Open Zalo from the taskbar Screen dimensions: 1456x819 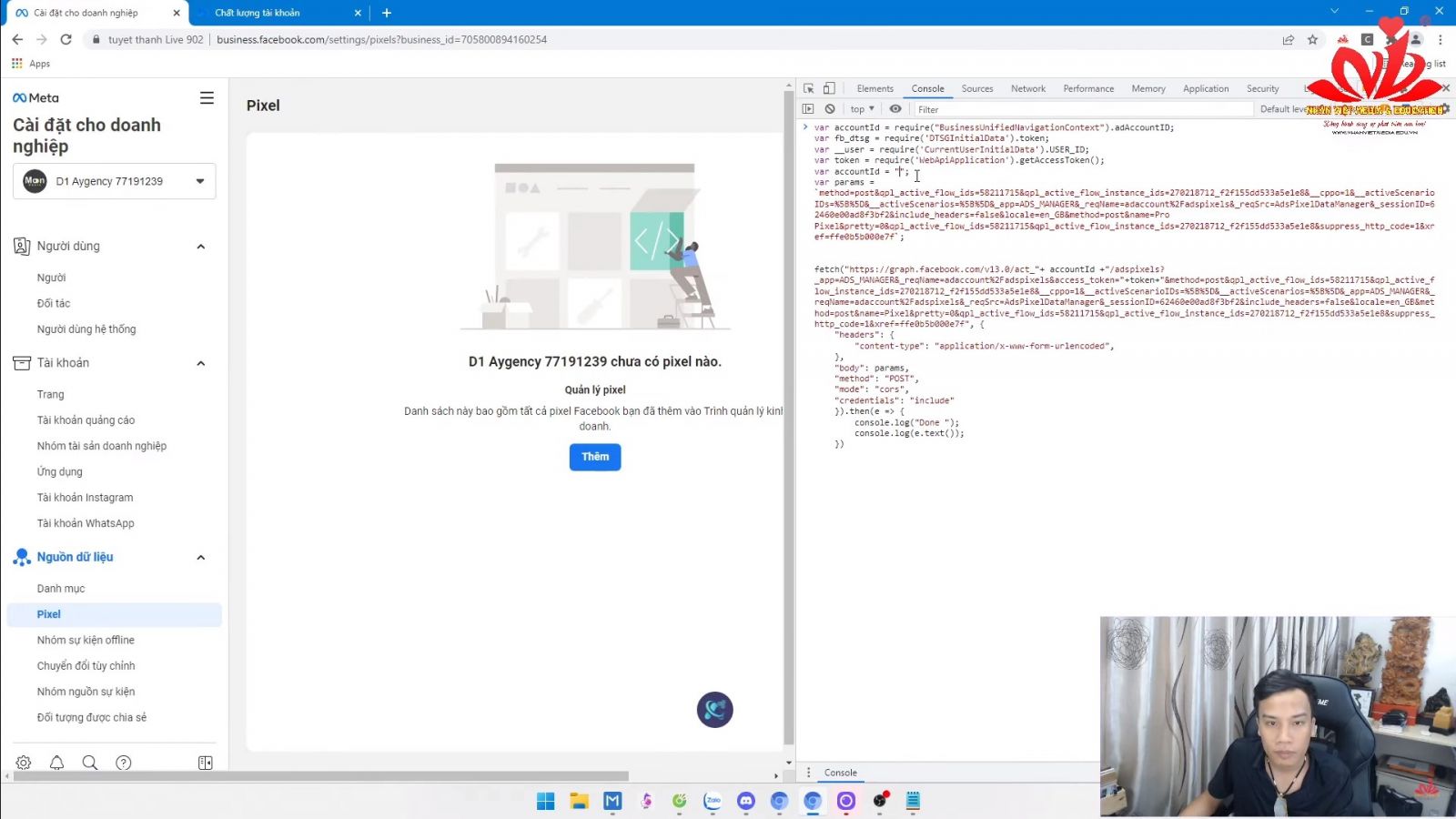(713, 801)
